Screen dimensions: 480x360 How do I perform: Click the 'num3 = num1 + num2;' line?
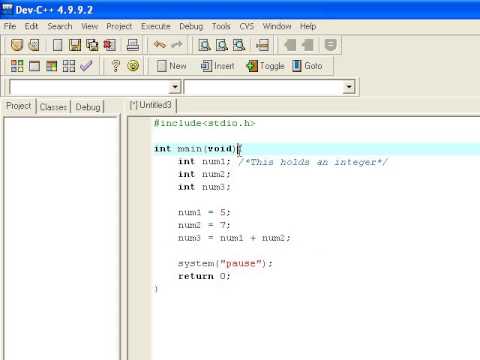tap(234, 238)
